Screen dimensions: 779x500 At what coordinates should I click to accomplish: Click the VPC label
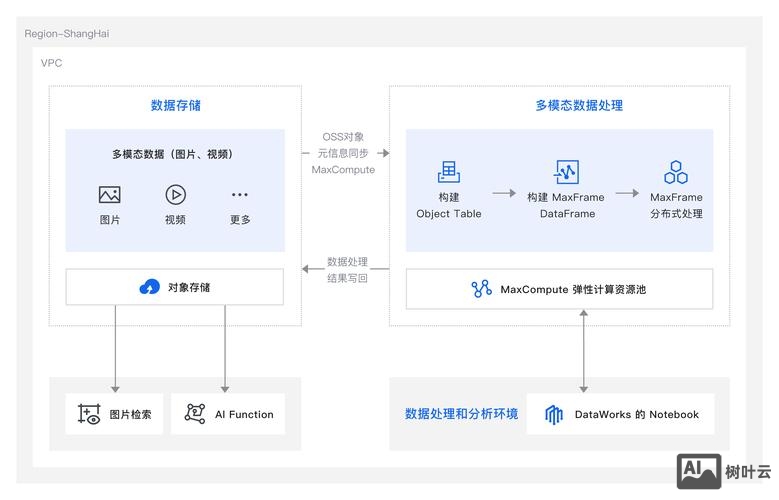point(52,63)
